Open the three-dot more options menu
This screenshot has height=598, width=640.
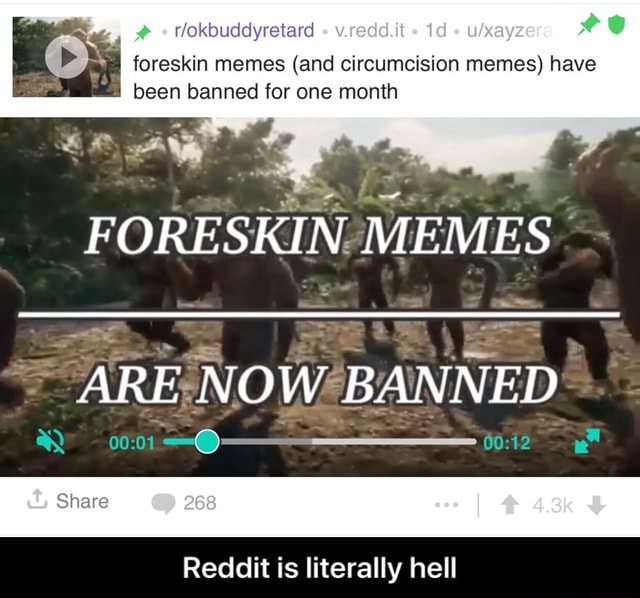point(447,505)
